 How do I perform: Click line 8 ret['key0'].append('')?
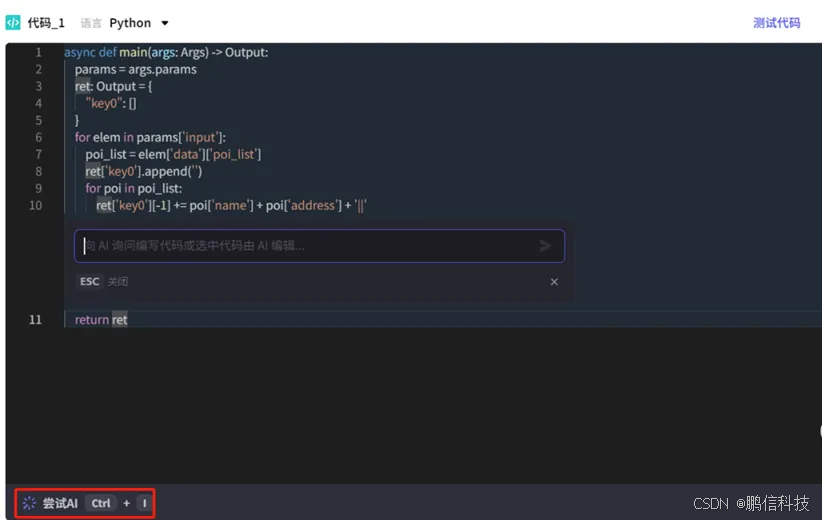coord(144,171)
